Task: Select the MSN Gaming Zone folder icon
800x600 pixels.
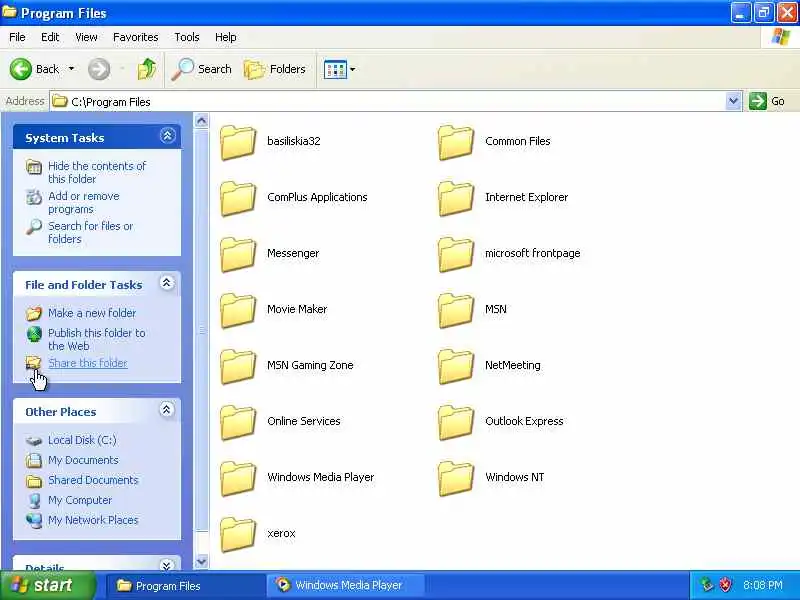Action: point(238,367)
